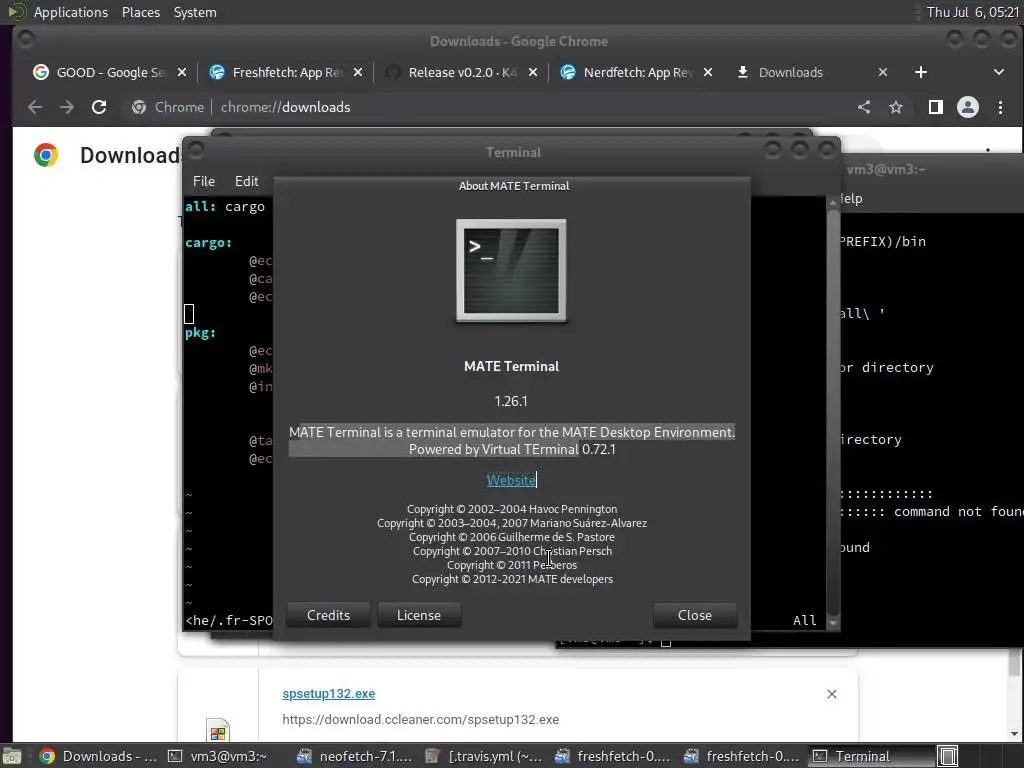Click the MATE Terminal logo image
Image resolution: width=1024 pixels, height=768 pixels.
(511, 270)
